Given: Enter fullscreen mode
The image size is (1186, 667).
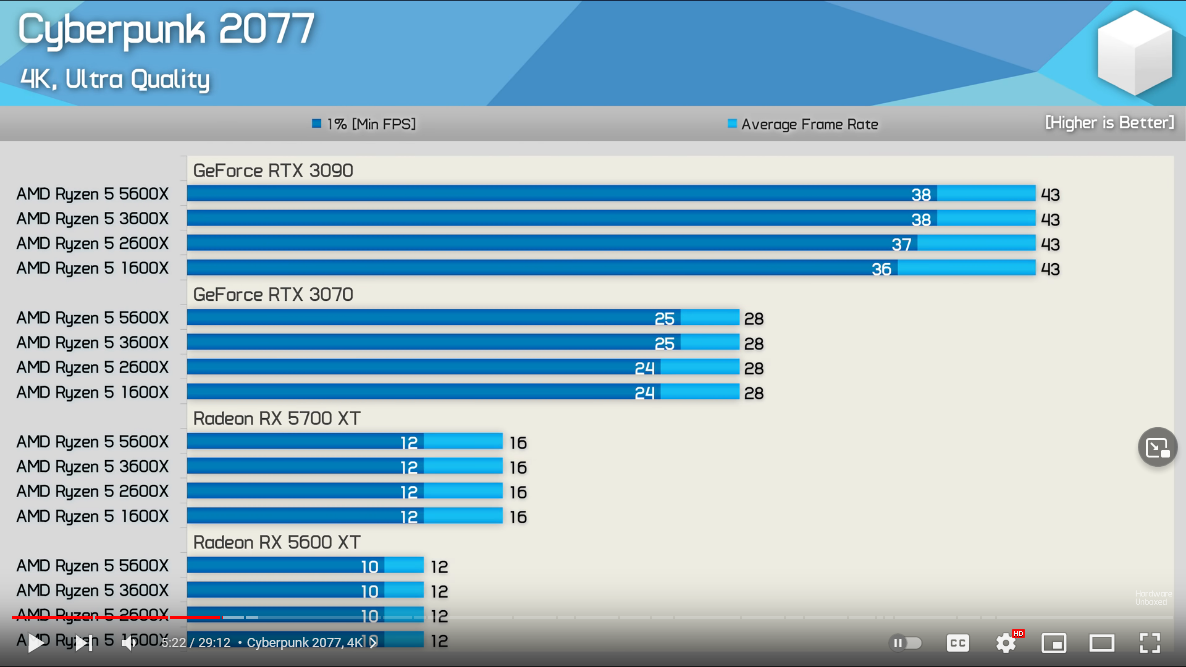Looking at the screenshot, I should click(1150, 643).
